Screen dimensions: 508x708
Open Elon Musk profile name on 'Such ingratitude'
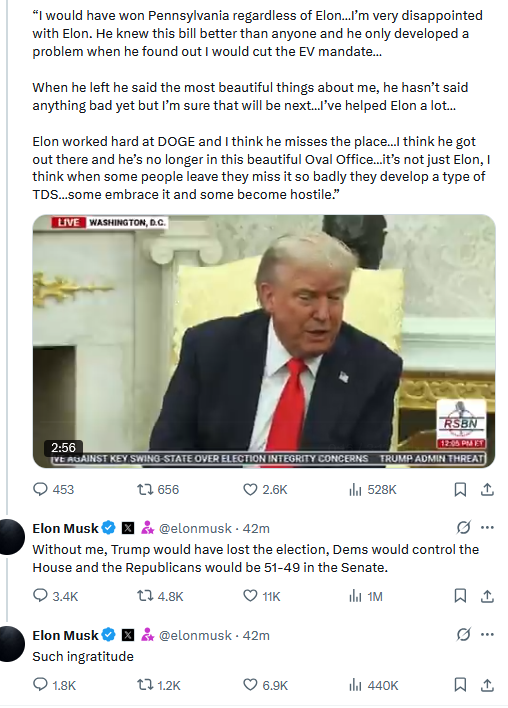tap(65, 635)
